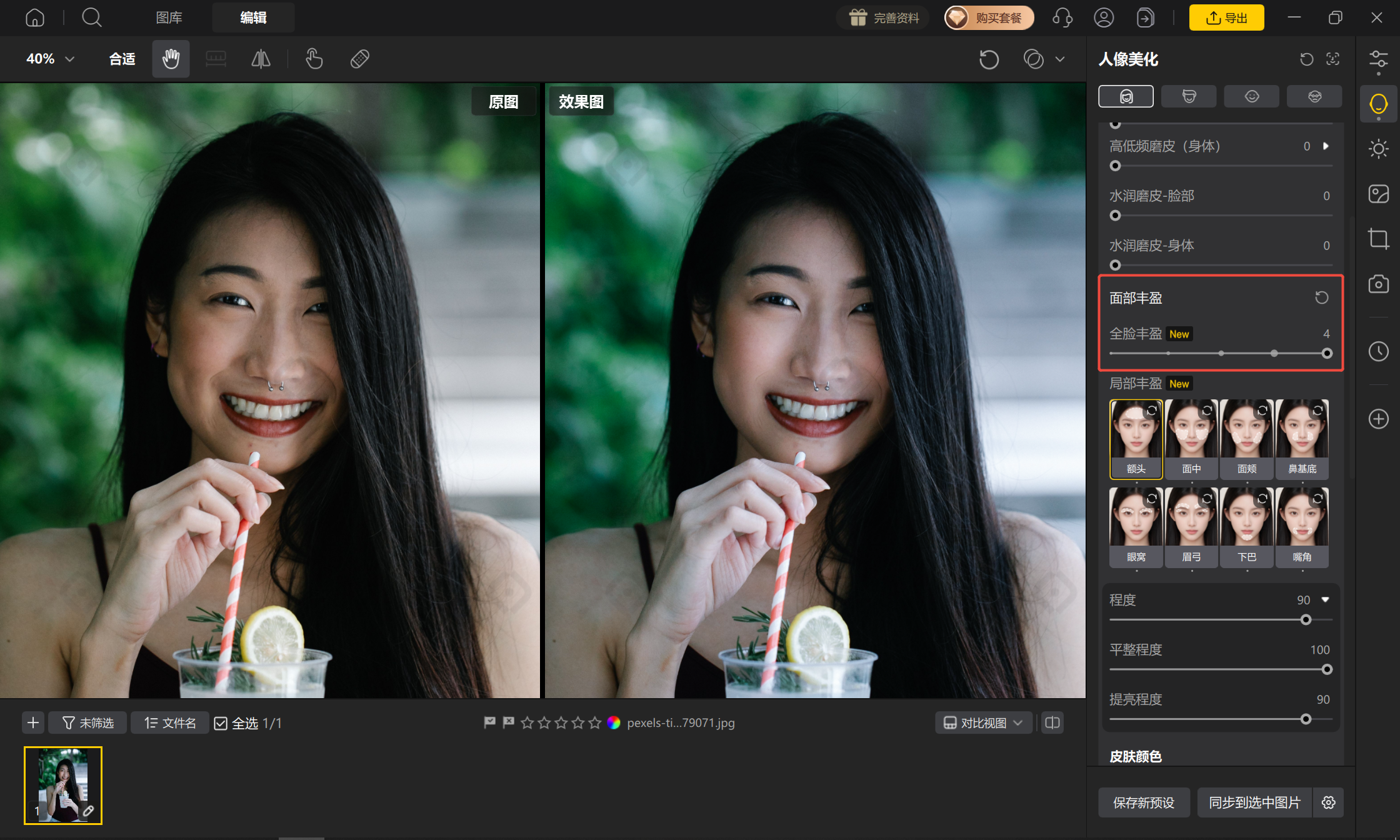Reset the 面部丰盈 section
Screen dimensions: 1400x840
pyautogui.click(x=1321, y=297)
